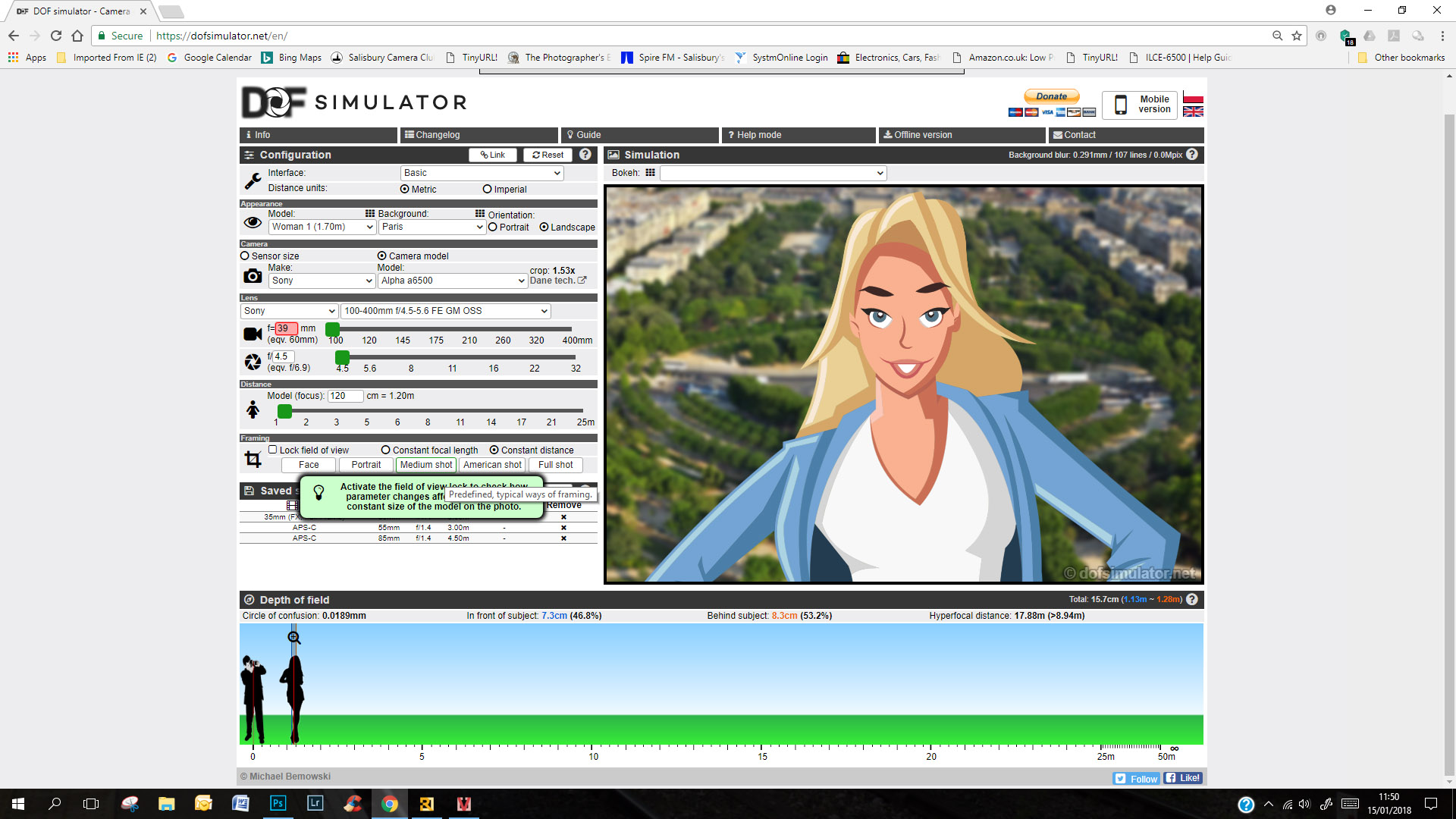Click the UK flag language icon
Screen dimensions: 1456x819
(1193, 111)
